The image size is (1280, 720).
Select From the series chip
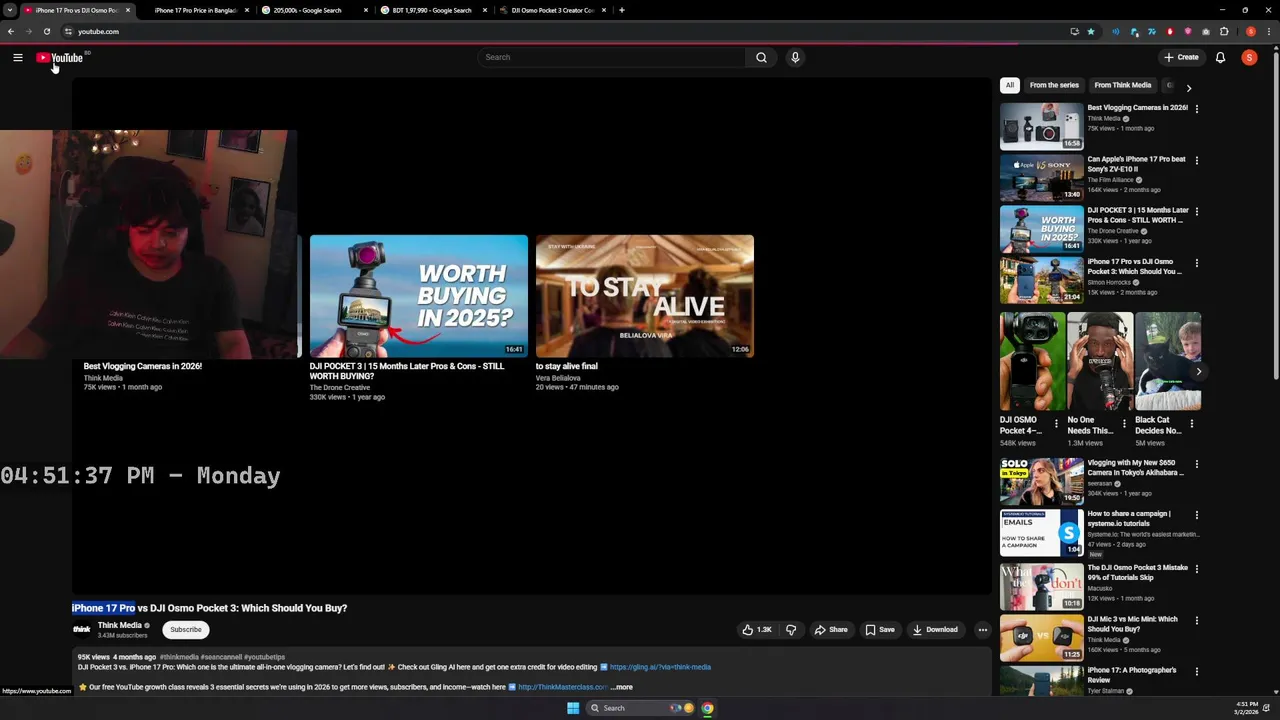1054,85
